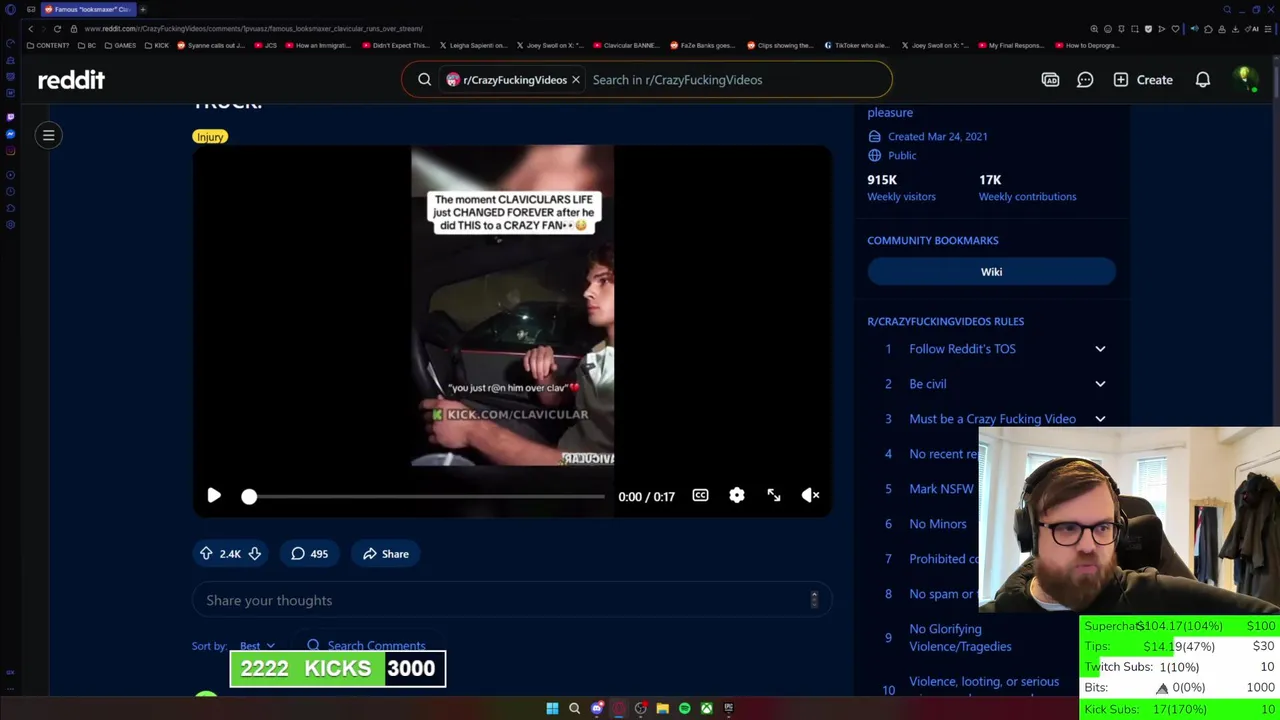Viewport: 1280px width, 720px height.
Task: Open the BC bookmarks folder
Action: [87, 45]
